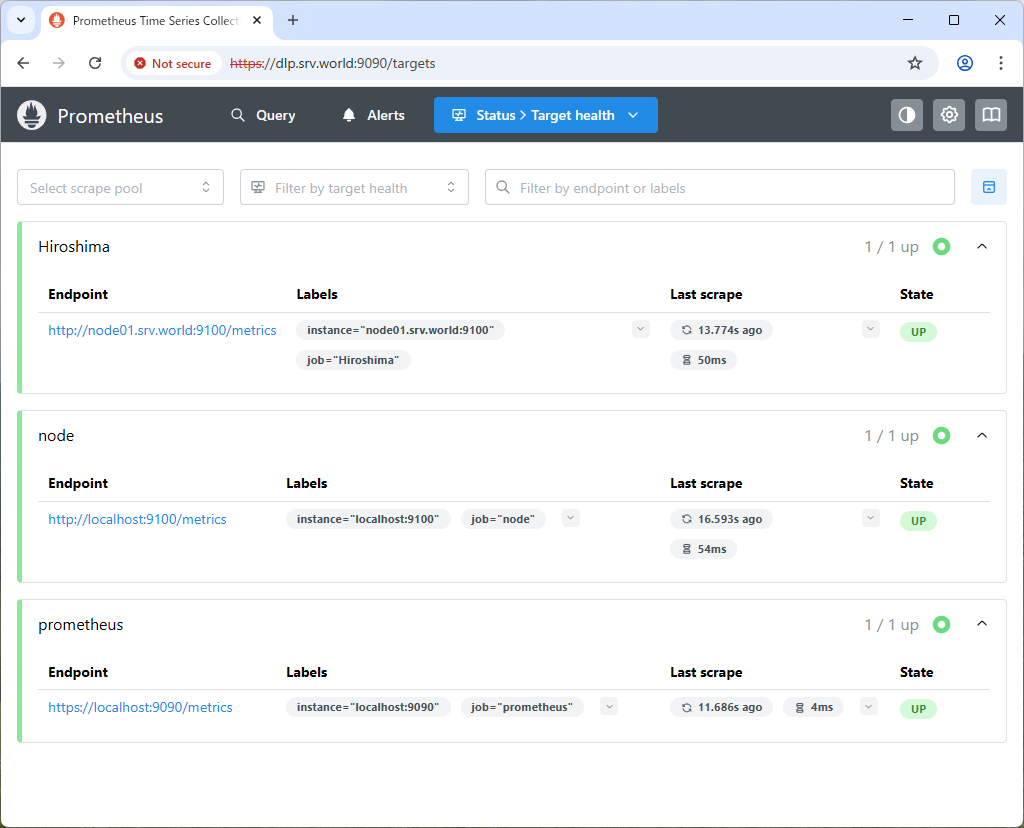
Task: Click the 1 / 1 up count for node
Action: [891, 436]
